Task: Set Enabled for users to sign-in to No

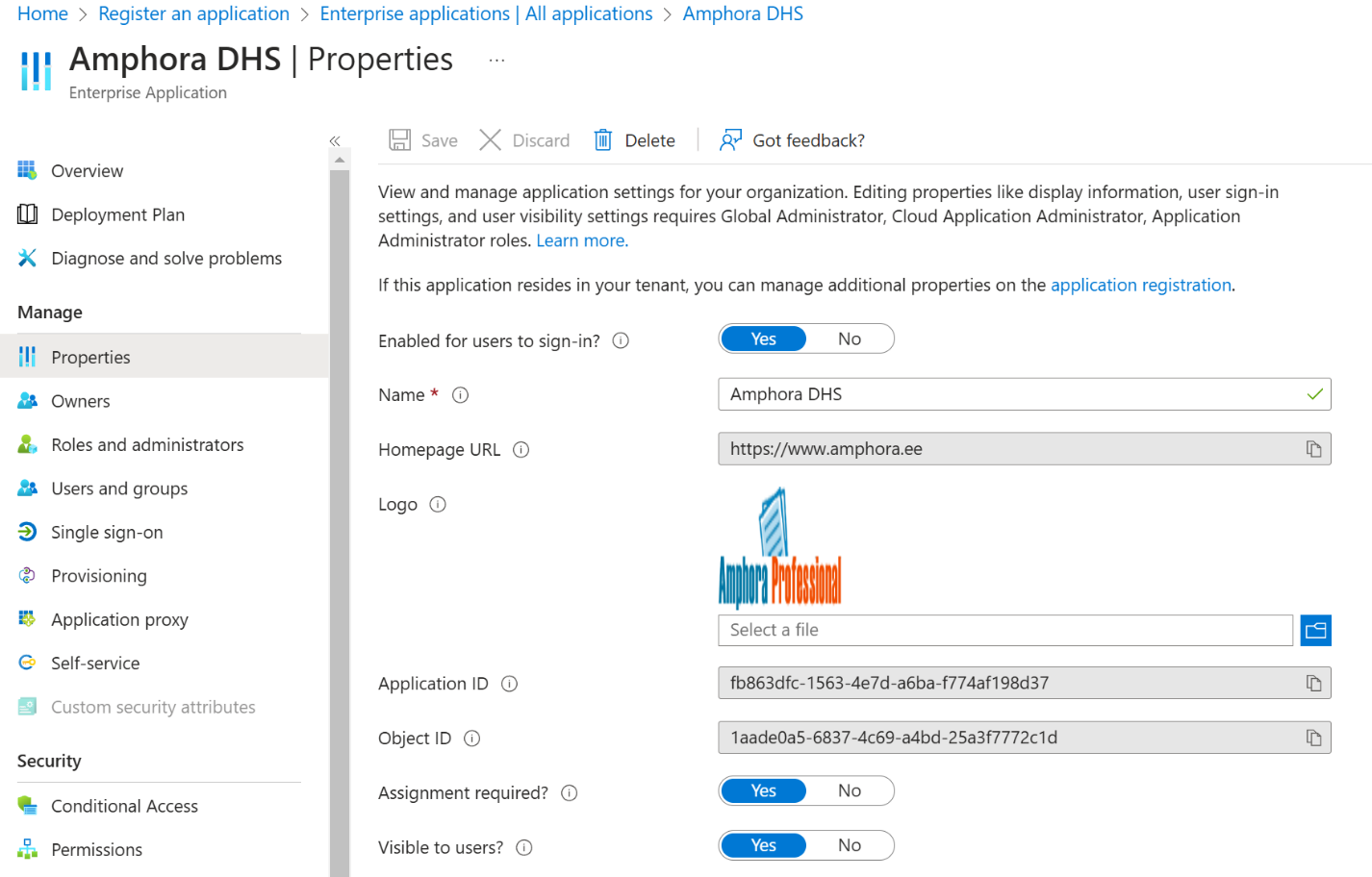Action: [850, 338]
